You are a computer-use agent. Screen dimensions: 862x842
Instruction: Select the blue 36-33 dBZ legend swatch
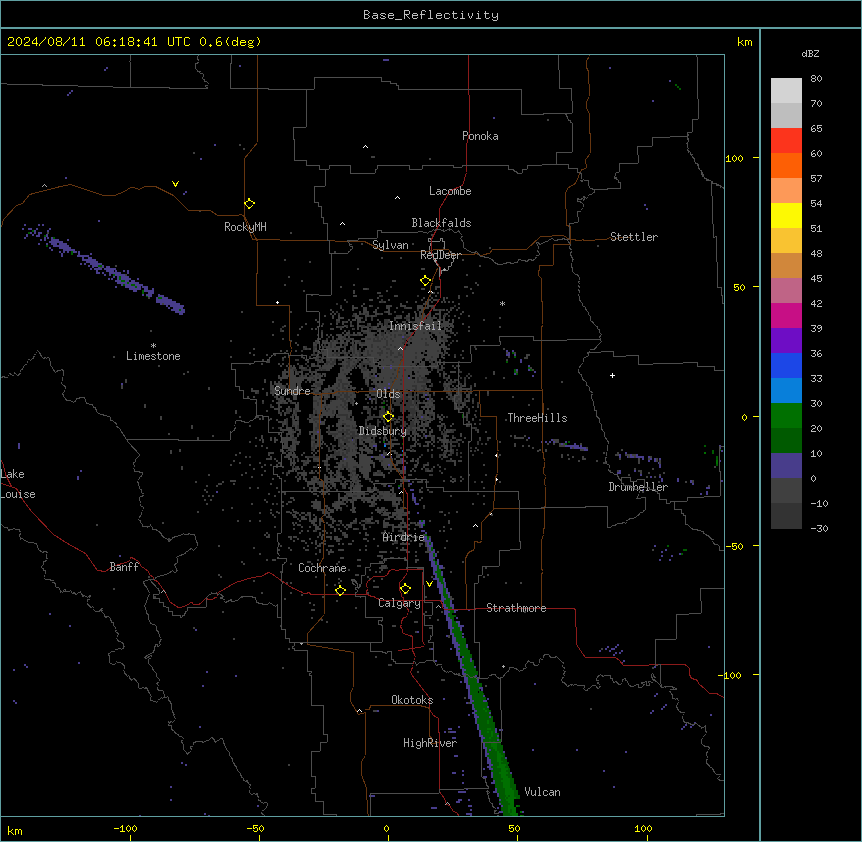click(x=786, y=365)
